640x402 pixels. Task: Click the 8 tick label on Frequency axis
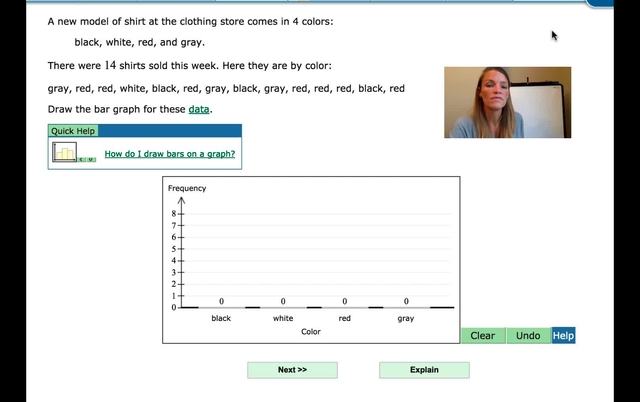(x=174, y=213)
